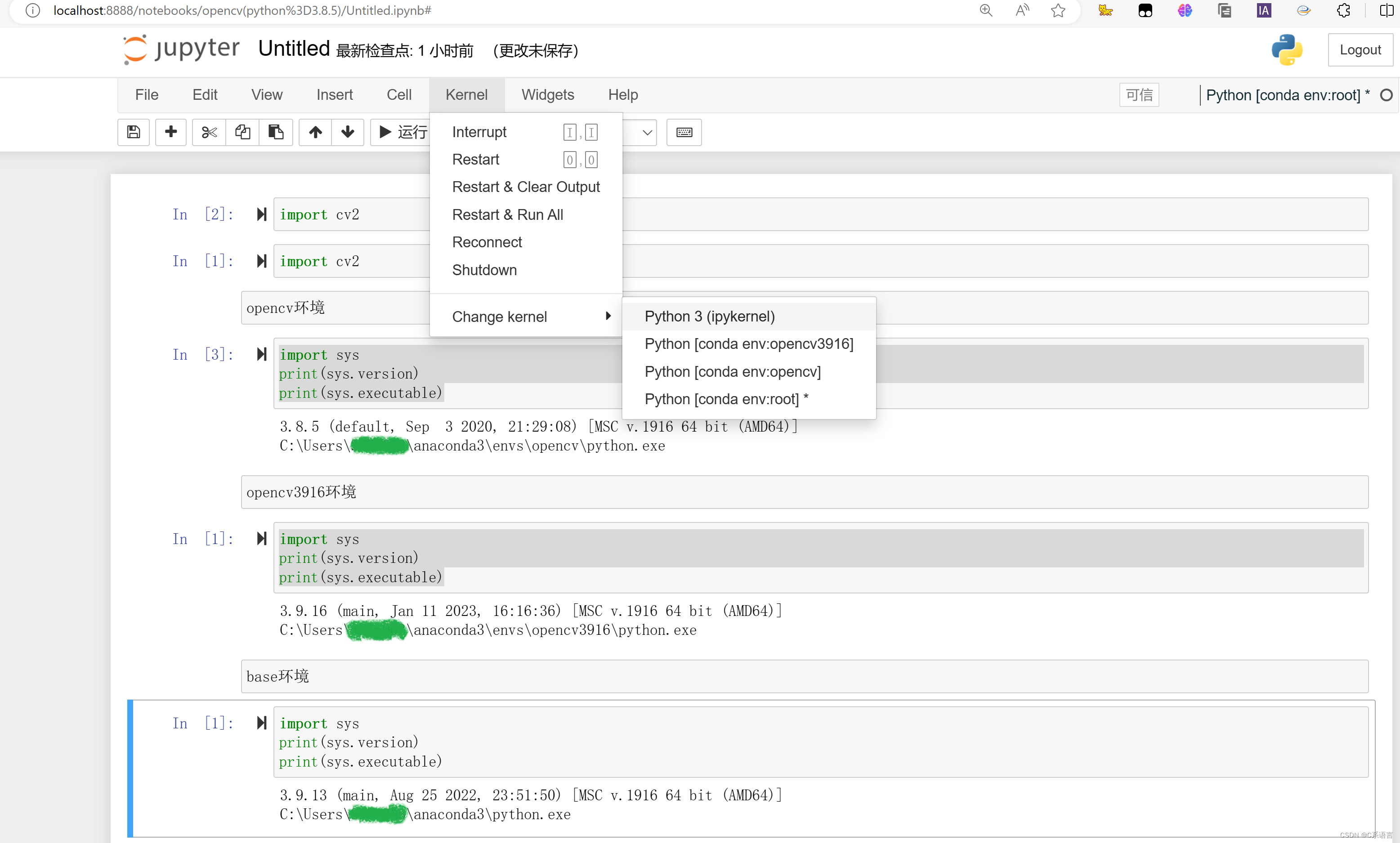Insert a cell below with plus icon

tap(170, 132)
